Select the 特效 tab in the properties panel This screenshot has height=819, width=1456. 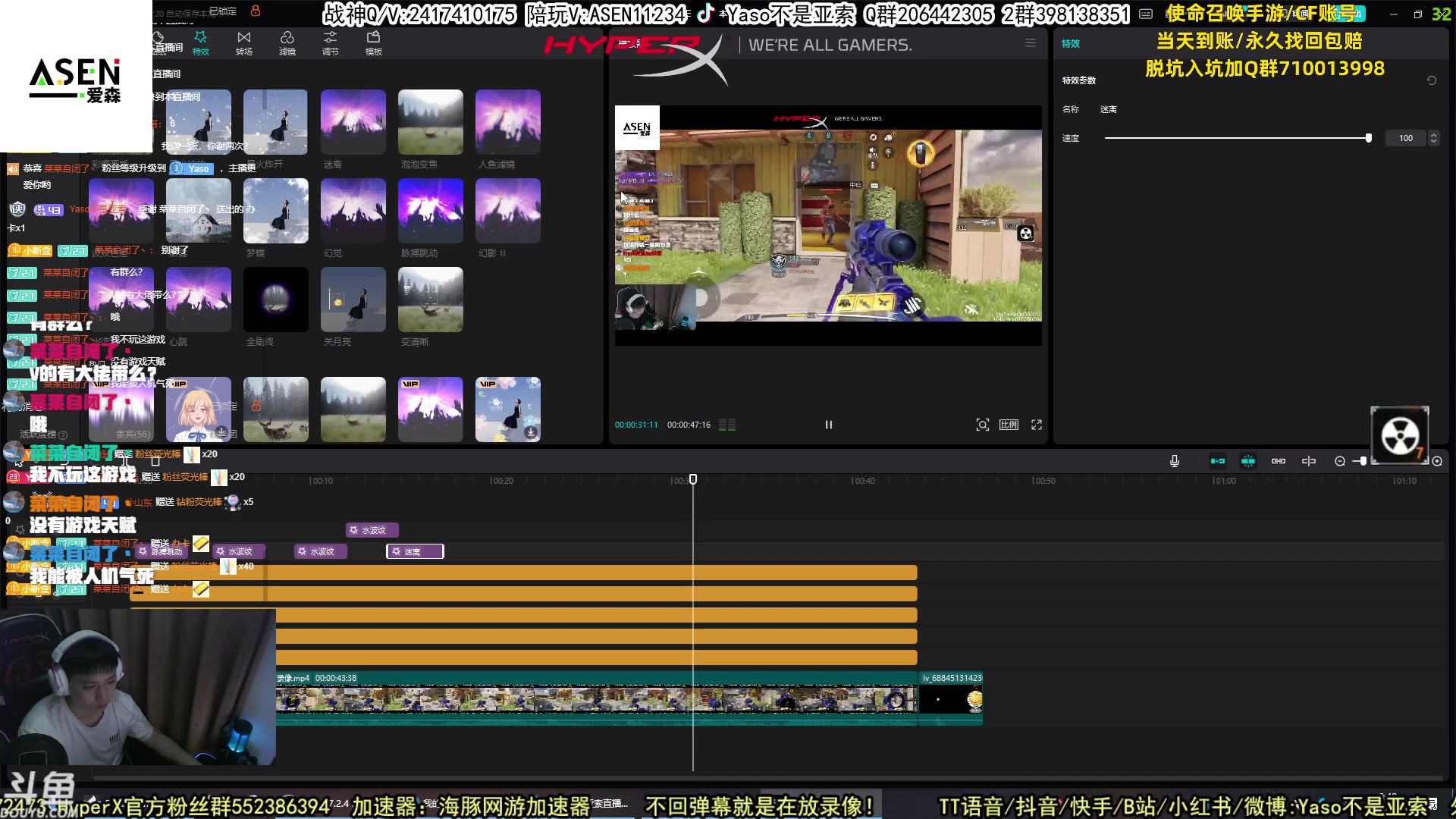click(1071, 44)
